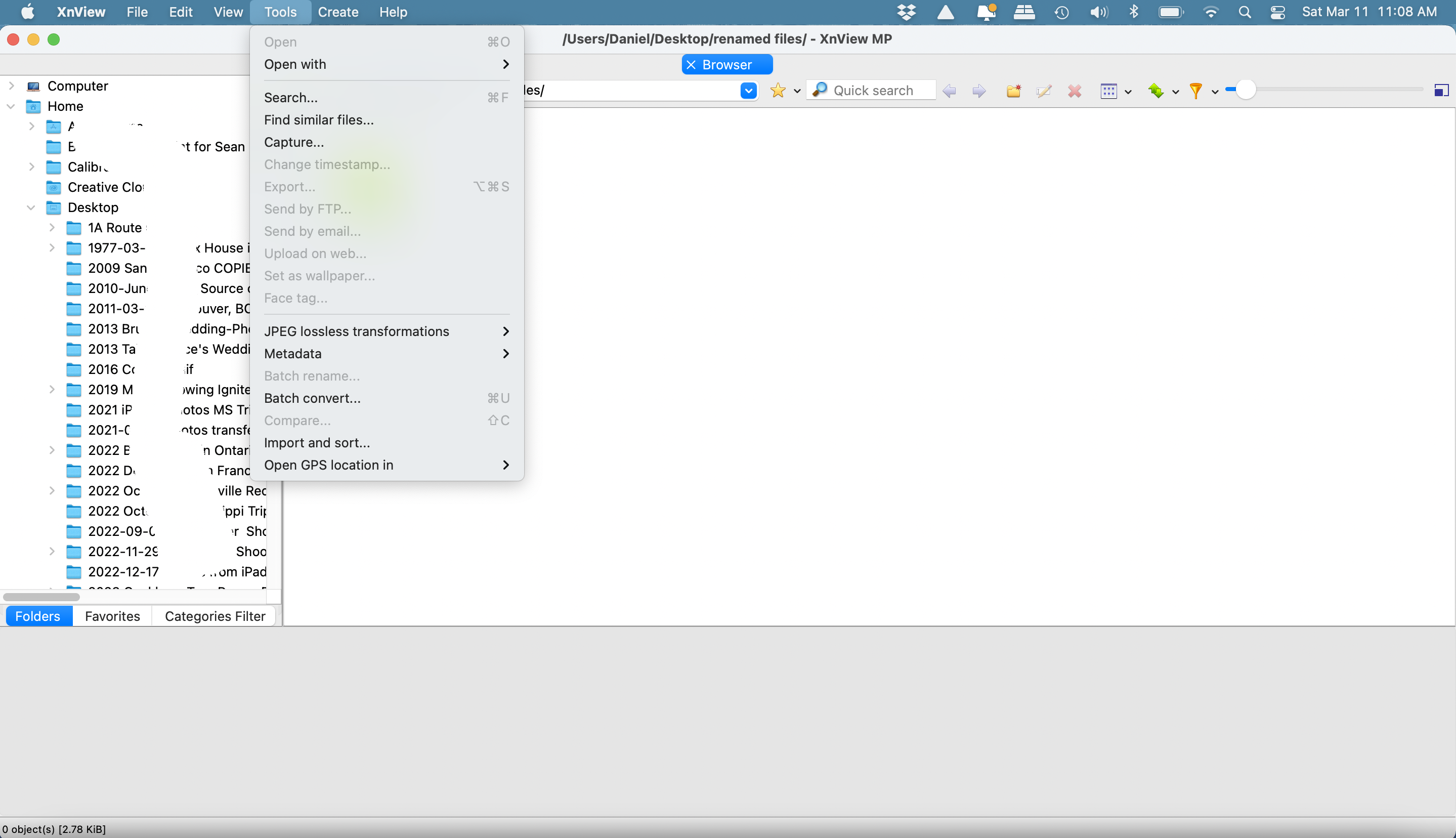Expand the Computer tree node

(11, 86)
